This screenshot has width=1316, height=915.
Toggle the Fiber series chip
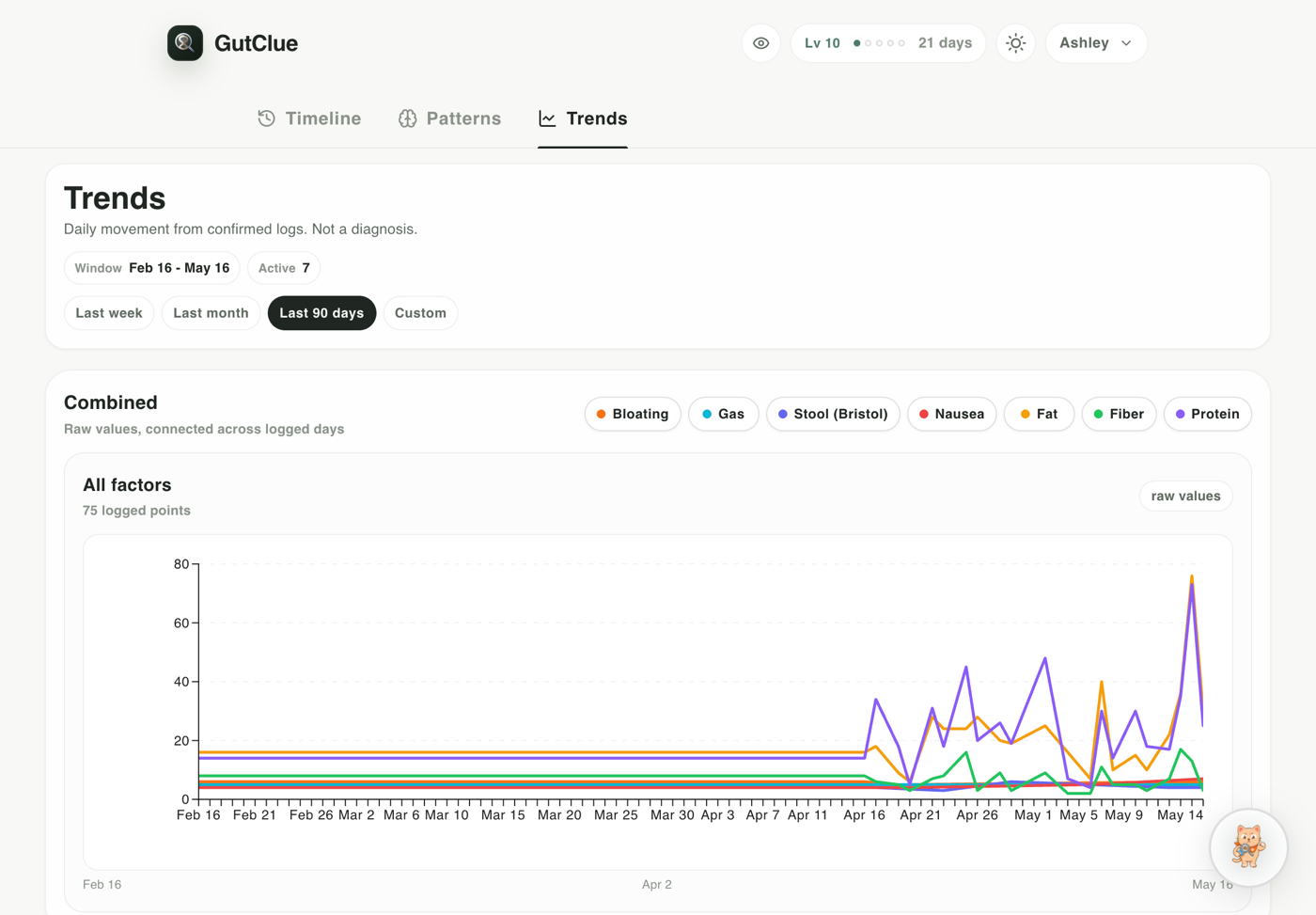tap(1120, 414)
